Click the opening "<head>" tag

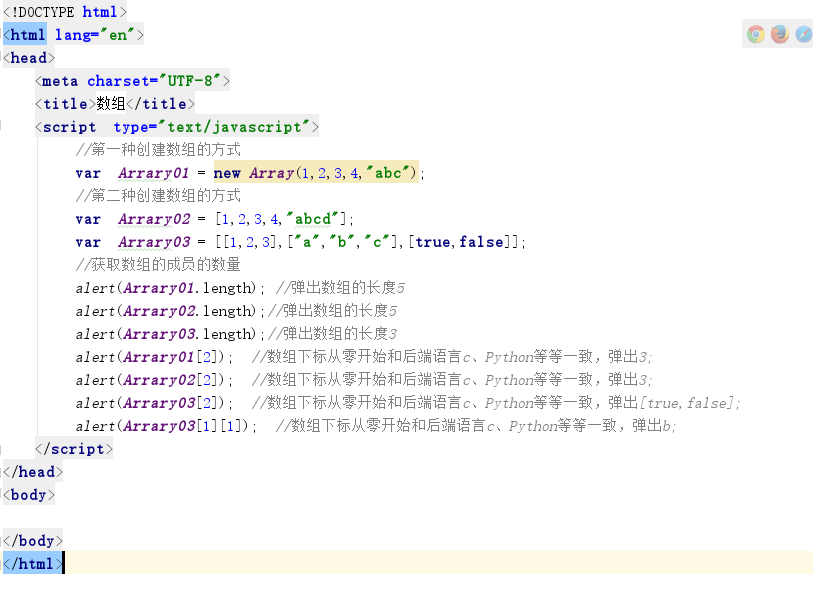click(29, 58)
